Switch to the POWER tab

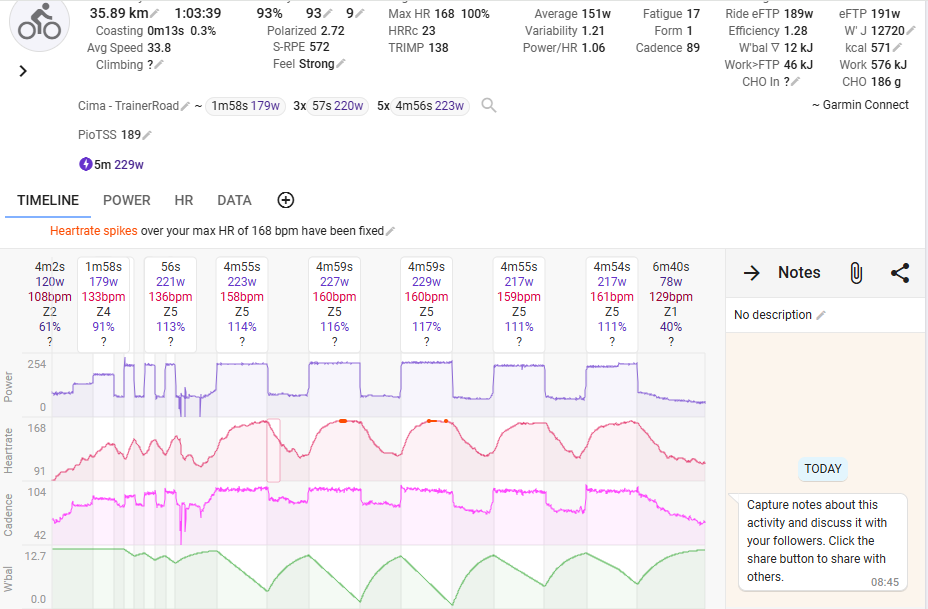pos(127,200)
